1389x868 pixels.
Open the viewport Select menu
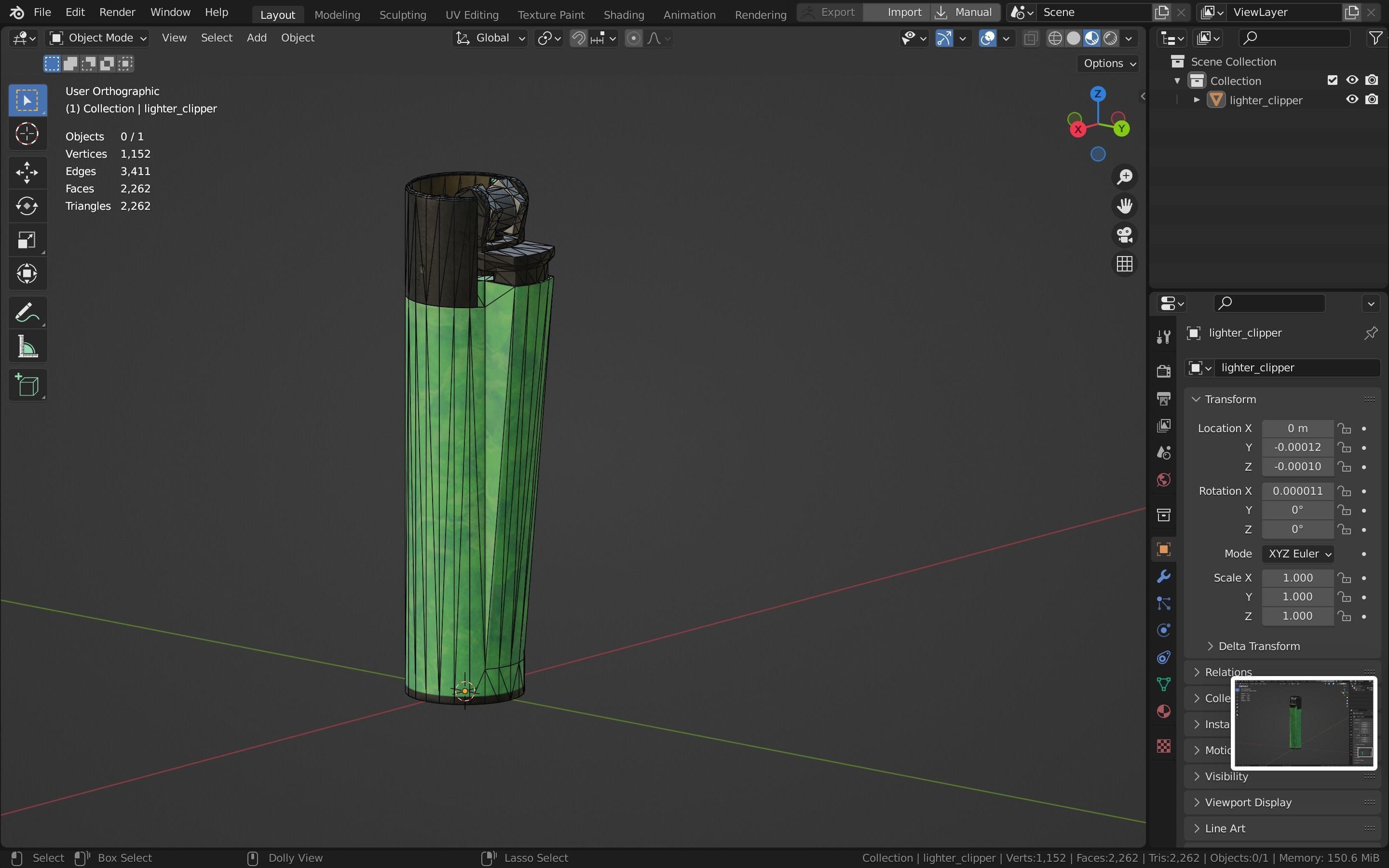pos(217,38)
